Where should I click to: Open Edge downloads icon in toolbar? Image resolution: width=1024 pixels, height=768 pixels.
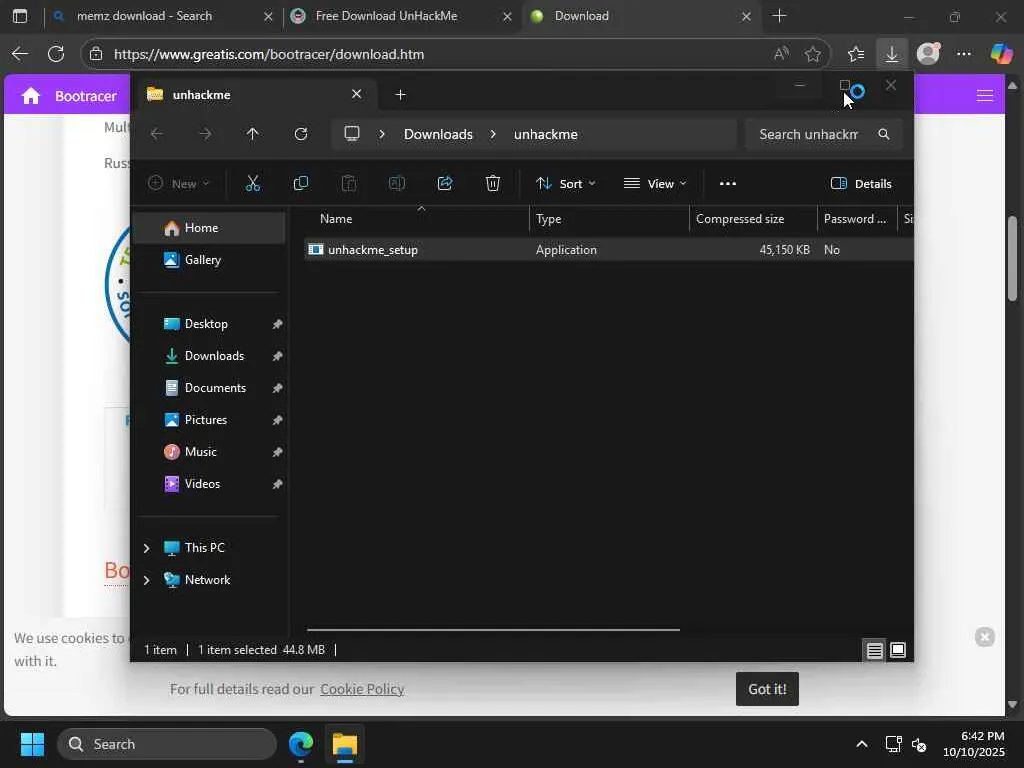click(891, 54)
